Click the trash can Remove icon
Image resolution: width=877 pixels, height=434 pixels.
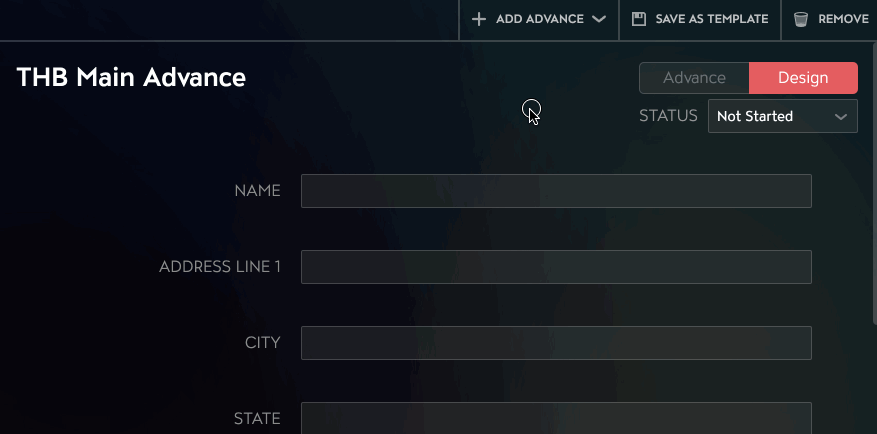tap(801, 19)
